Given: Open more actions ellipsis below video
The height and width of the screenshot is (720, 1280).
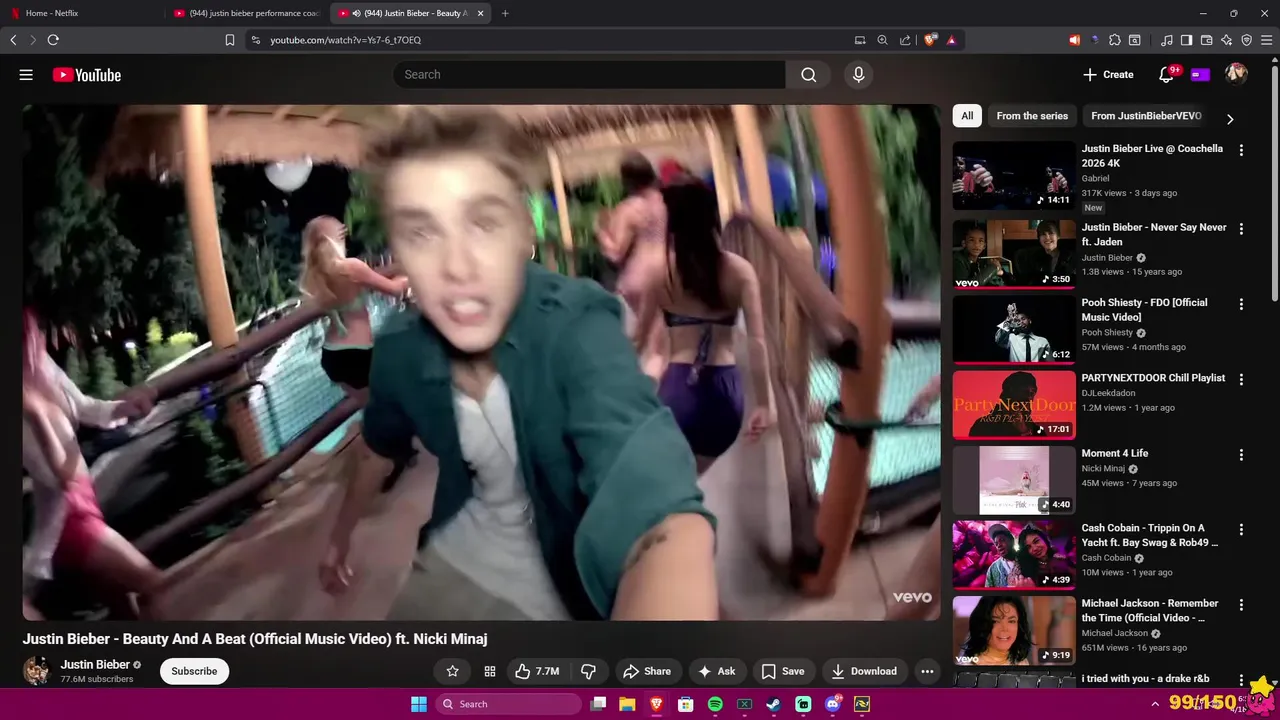Looking at the screenshot, I should [x=927, y=671].
